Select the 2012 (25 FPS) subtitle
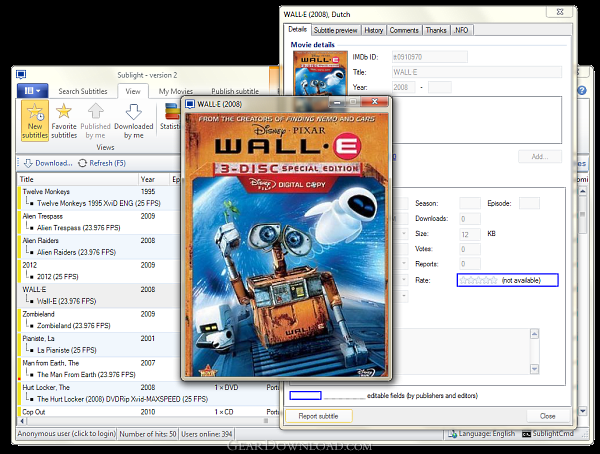Viewport: 600px width, 454px height. (57, 277)
